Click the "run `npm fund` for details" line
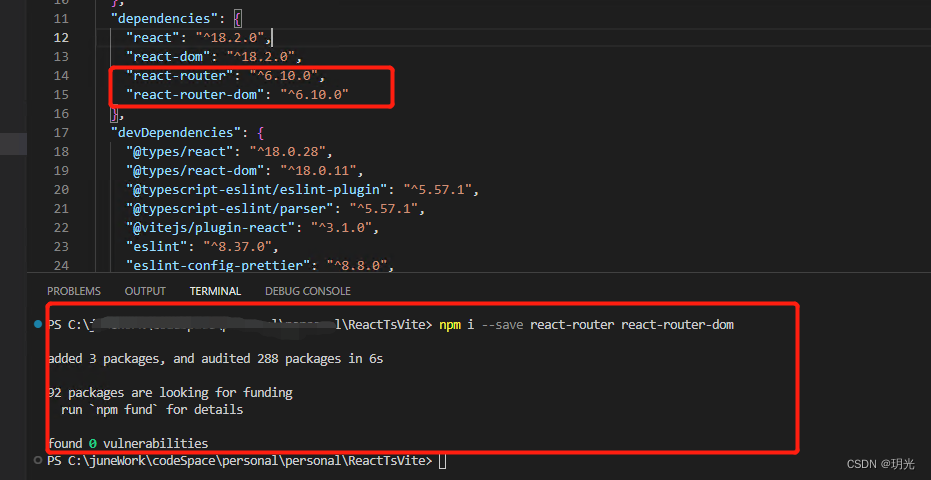Screen dimensions: 931x480 [x=152, y=410]
